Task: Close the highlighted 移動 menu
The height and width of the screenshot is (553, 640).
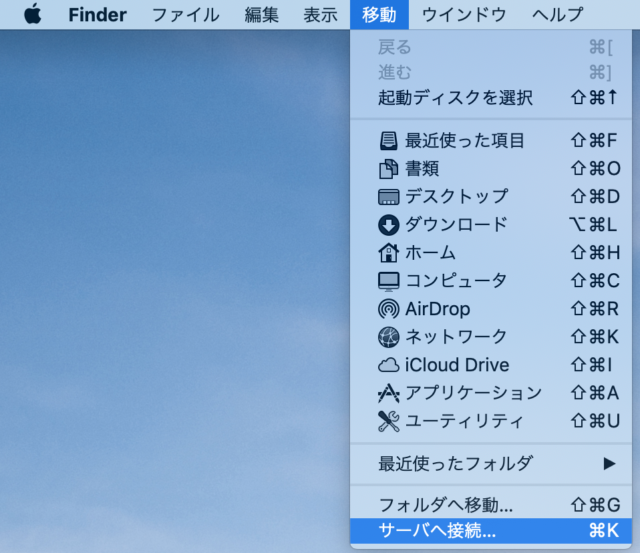Action: 379,15
